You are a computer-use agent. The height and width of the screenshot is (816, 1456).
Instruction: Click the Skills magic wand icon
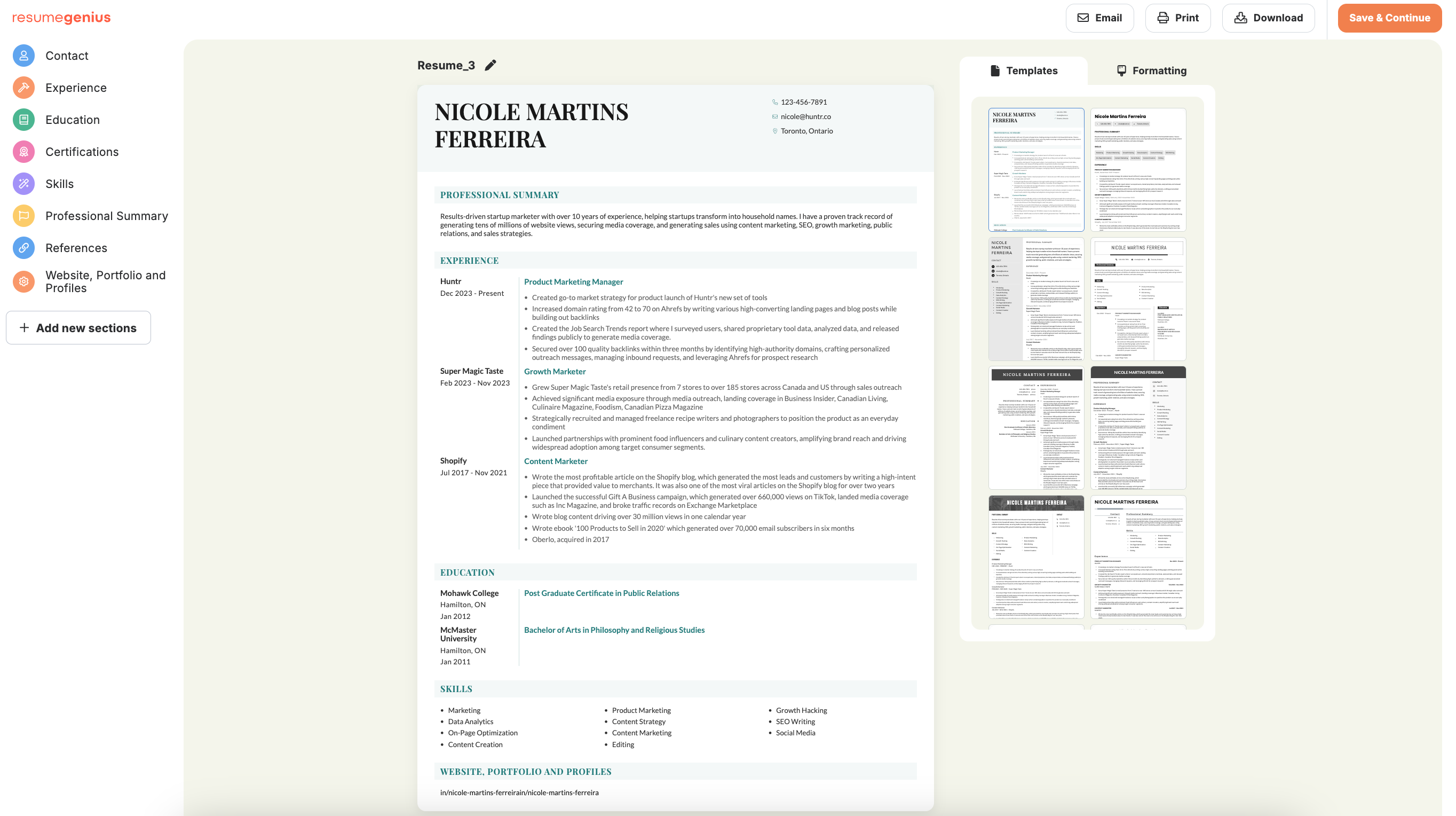23,184
